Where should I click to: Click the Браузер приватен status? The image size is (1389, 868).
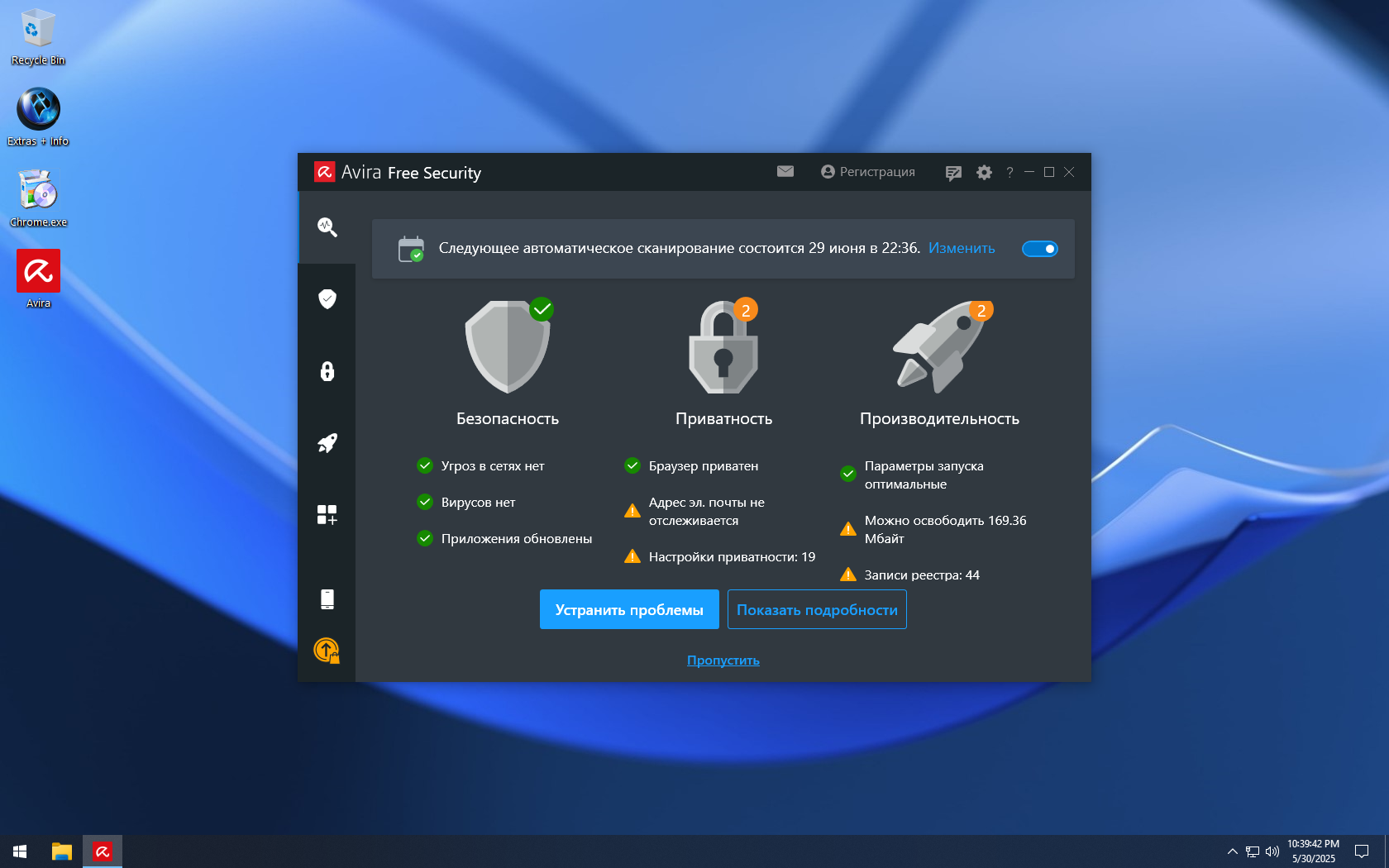point(691,465)
